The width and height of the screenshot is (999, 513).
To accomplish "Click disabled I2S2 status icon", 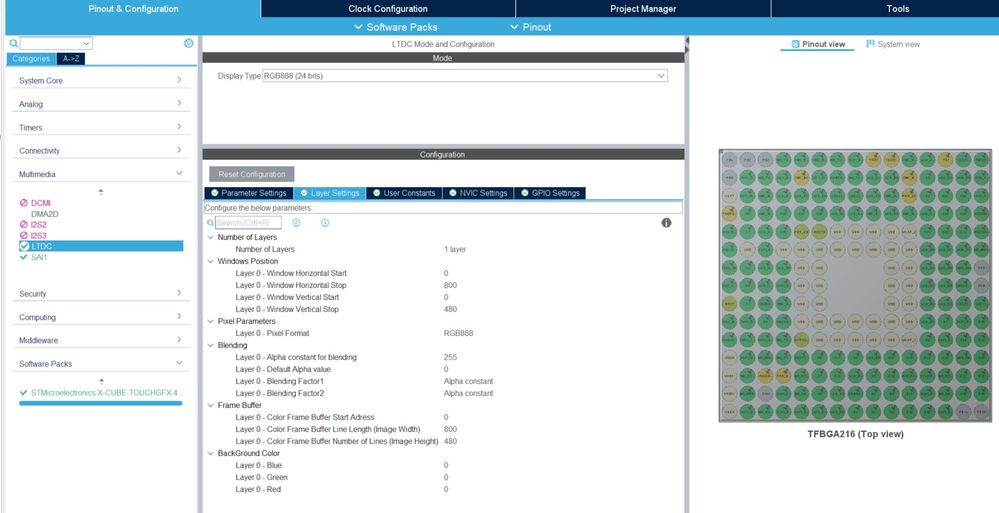I will (24, 224).
